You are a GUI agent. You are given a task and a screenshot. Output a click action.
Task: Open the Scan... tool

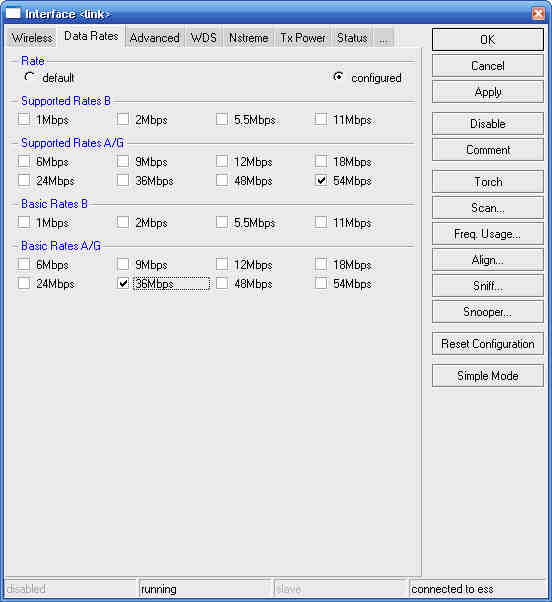(488, 208)
